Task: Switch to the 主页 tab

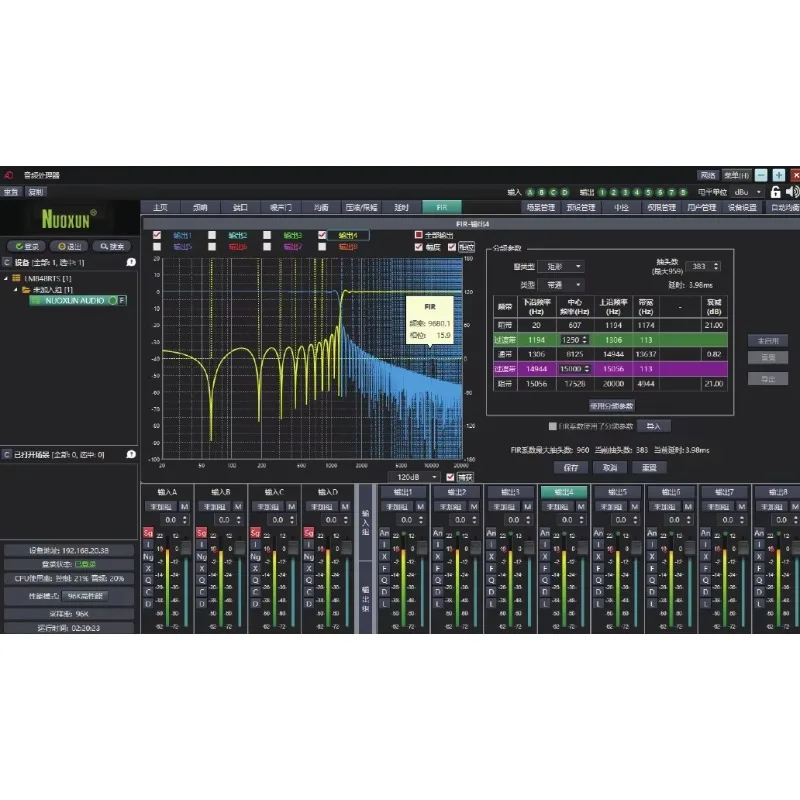Action: coord(161,207)
